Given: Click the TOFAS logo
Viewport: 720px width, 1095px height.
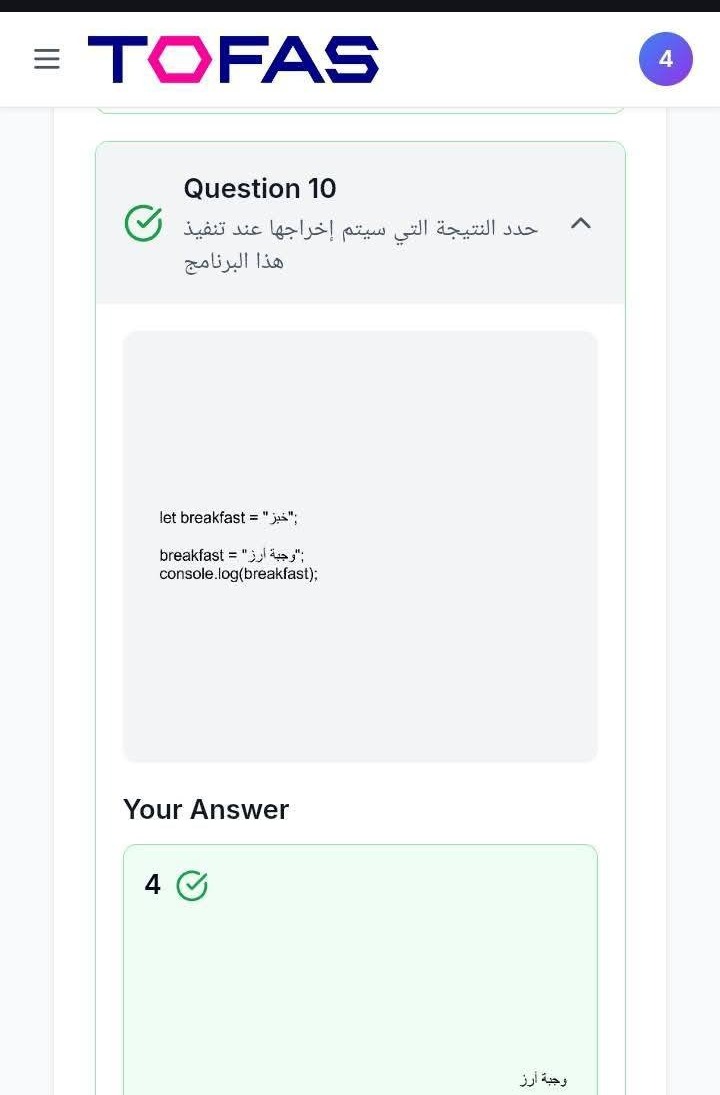Looking at the screenshot, I should [x=233, y=59].
